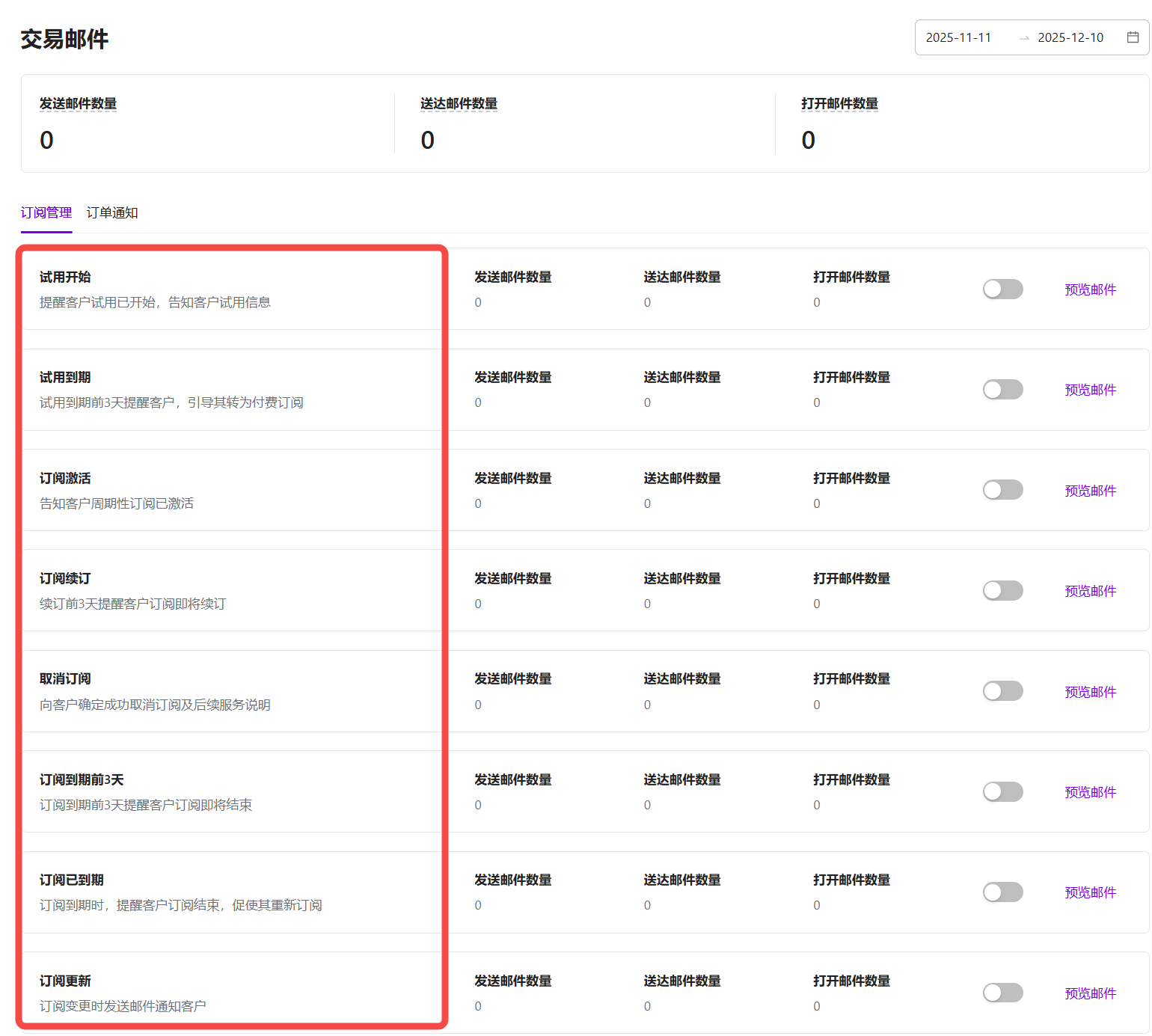This screenshot has height=1036, width=1152.
Task: Switch to the 订单通知 tab
Action: pos(112,213)
